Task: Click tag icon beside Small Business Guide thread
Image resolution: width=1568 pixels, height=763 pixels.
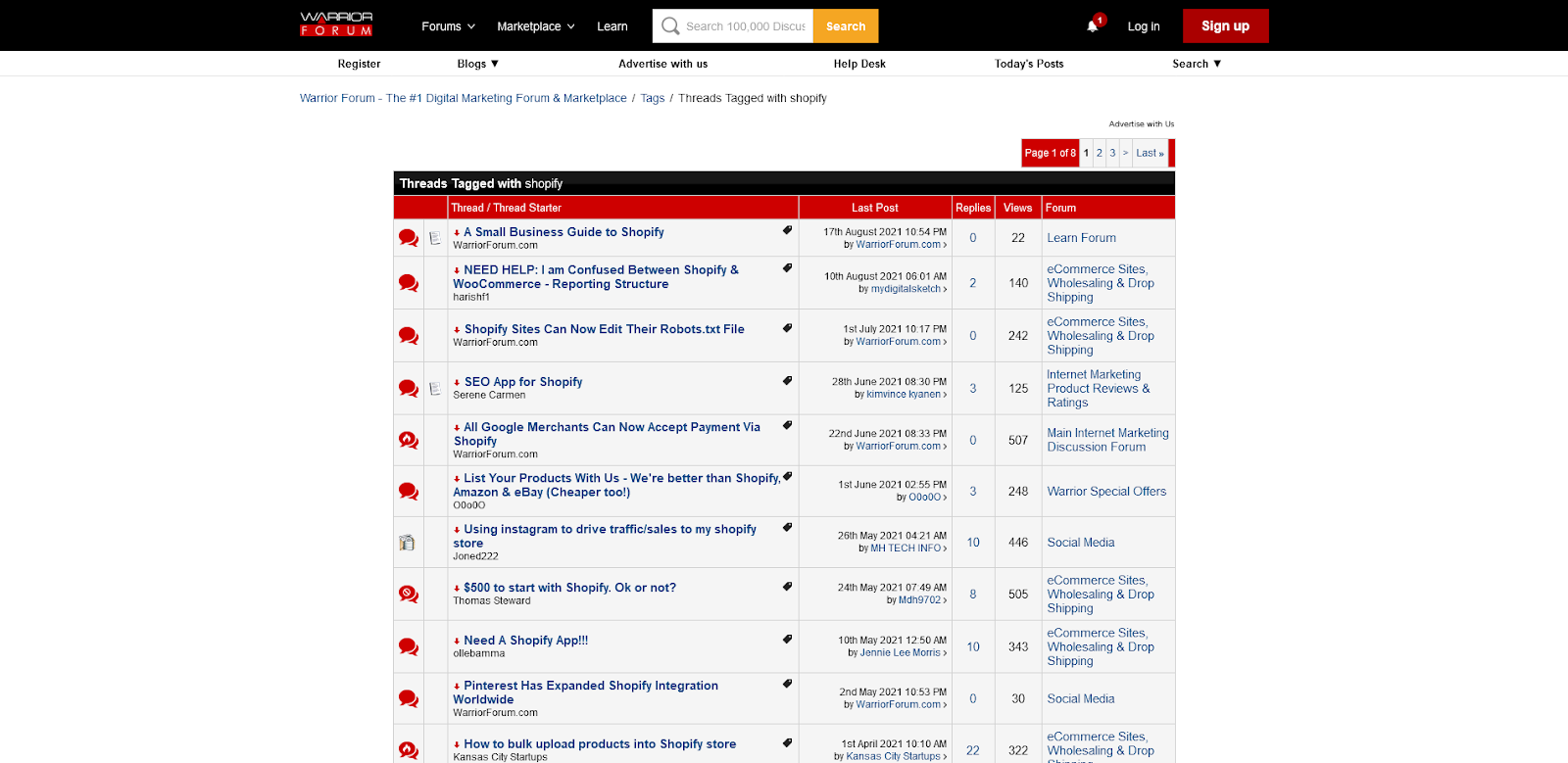Action: pos(787,231)
